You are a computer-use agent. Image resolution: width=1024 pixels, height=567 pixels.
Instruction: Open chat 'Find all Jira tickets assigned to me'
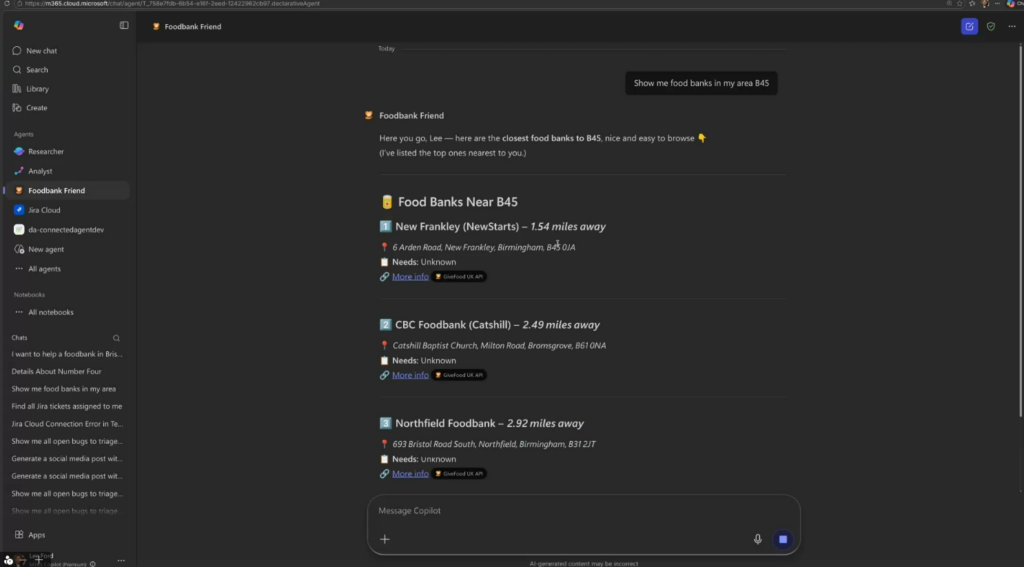[x=67, y=406]
